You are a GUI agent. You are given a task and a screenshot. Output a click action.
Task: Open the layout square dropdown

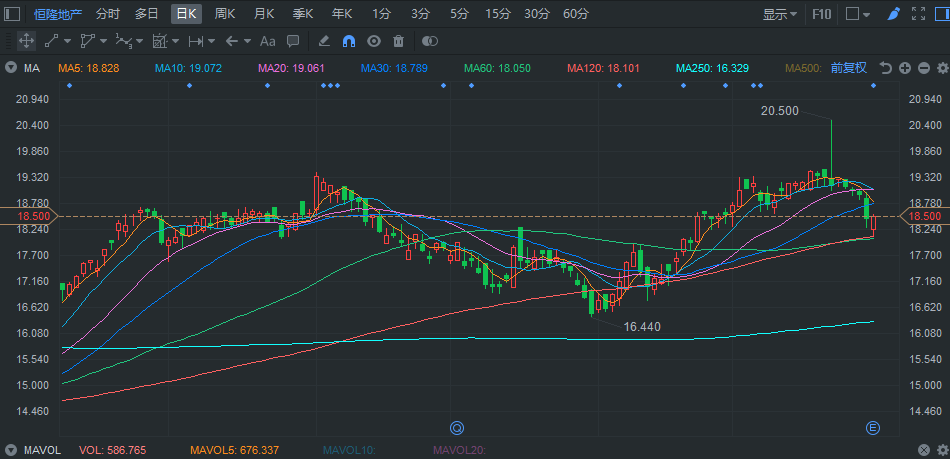858,14
